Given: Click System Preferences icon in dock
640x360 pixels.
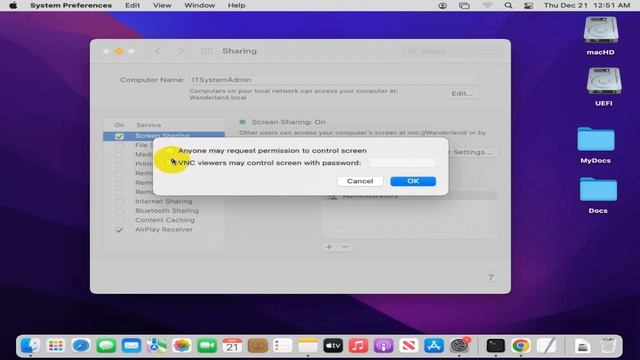Looking at the screenshot, I should coord(460,346).
